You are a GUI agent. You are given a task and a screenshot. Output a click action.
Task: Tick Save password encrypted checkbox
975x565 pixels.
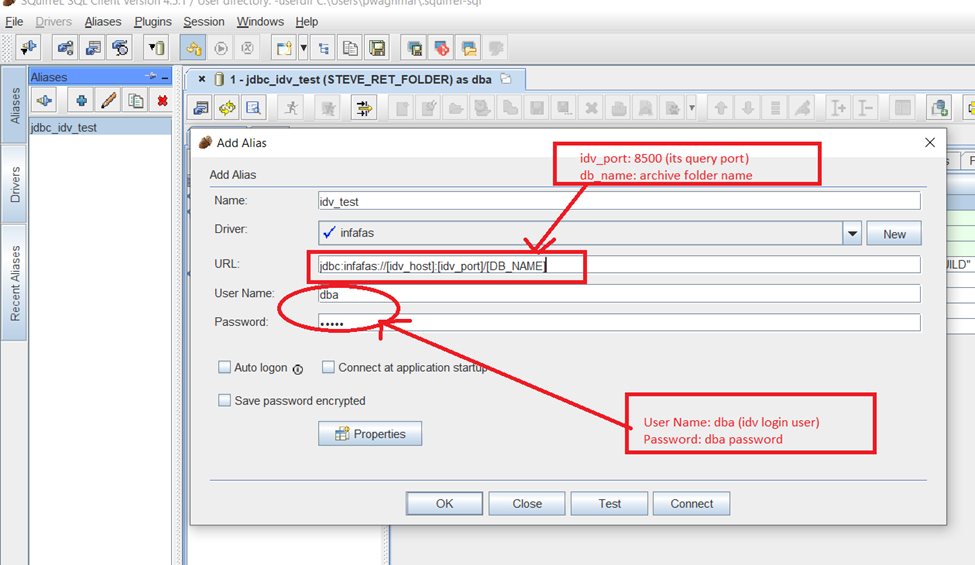pyautogui.click(x=224, y=400)
